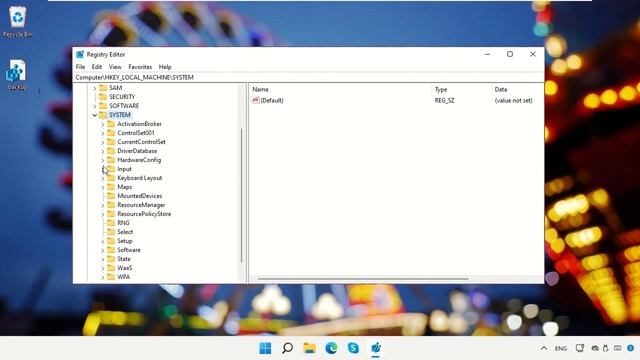Expand the Maps key
Screen dimensions: 640x360
103,187
